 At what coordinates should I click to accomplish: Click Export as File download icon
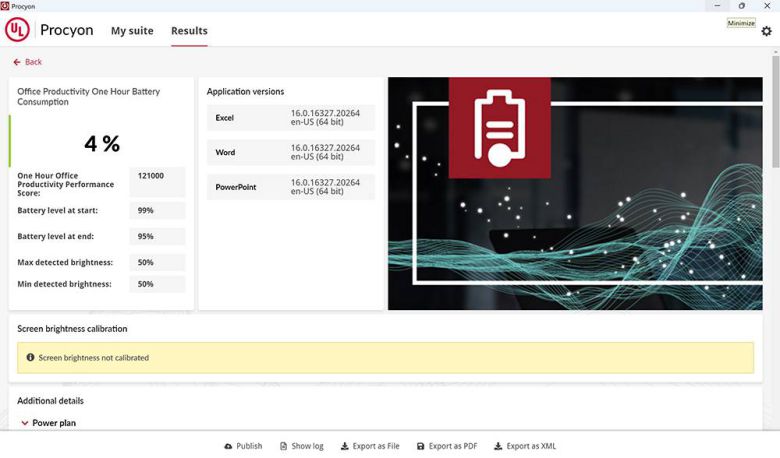pyautogui.click(x=345, y=446)
